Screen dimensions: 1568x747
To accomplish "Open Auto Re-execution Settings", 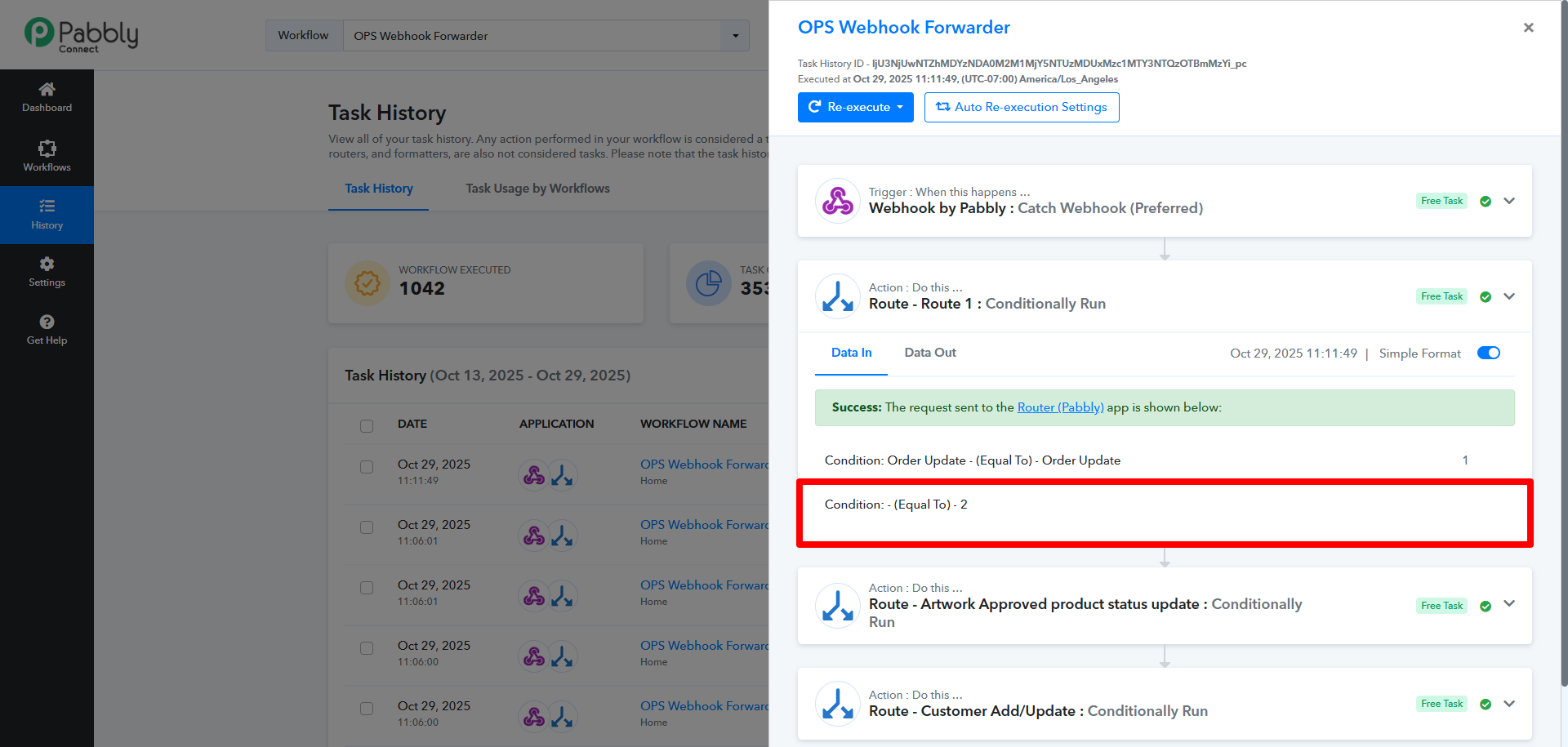I will click(1022, 107).
